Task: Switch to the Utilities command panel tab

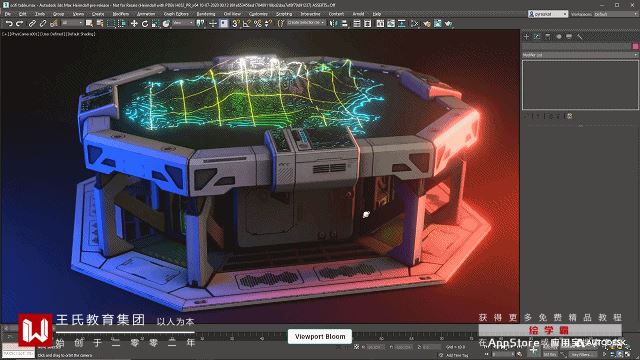Action: point(580,37)
